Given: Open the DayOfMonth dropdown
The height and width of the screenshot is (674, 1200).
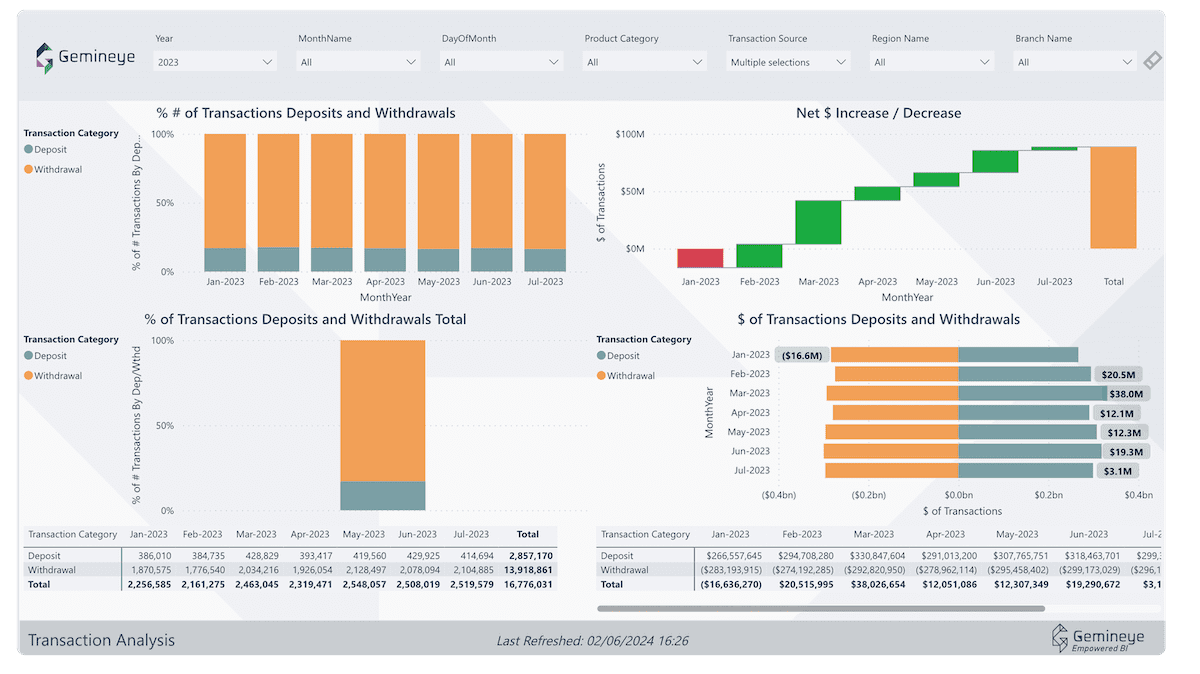Looking at the screenshot, I should point(501,60).
